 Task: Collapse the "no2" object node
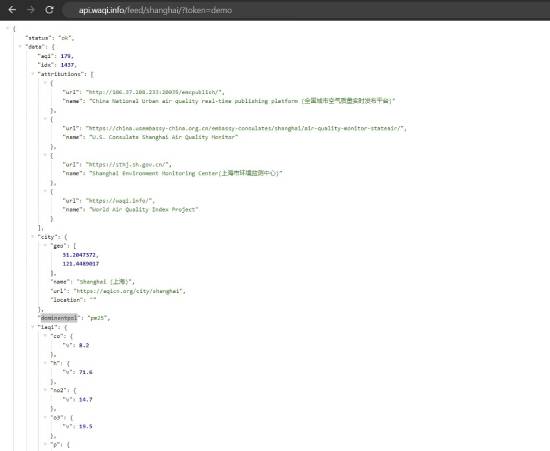click(x=45, y=390)
